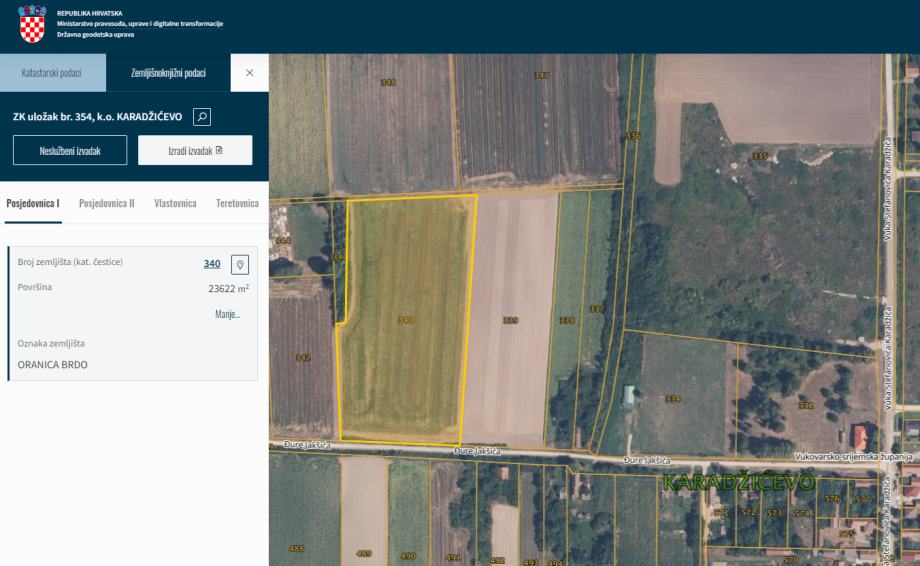Select highlighted parcel 340 on map

point(405,320)
